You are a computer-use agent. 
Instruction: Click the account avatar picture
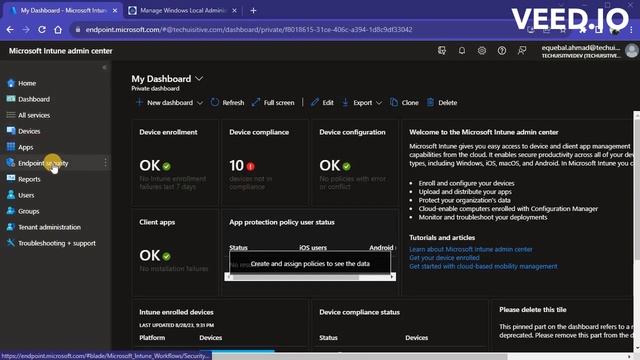(632, 51)
